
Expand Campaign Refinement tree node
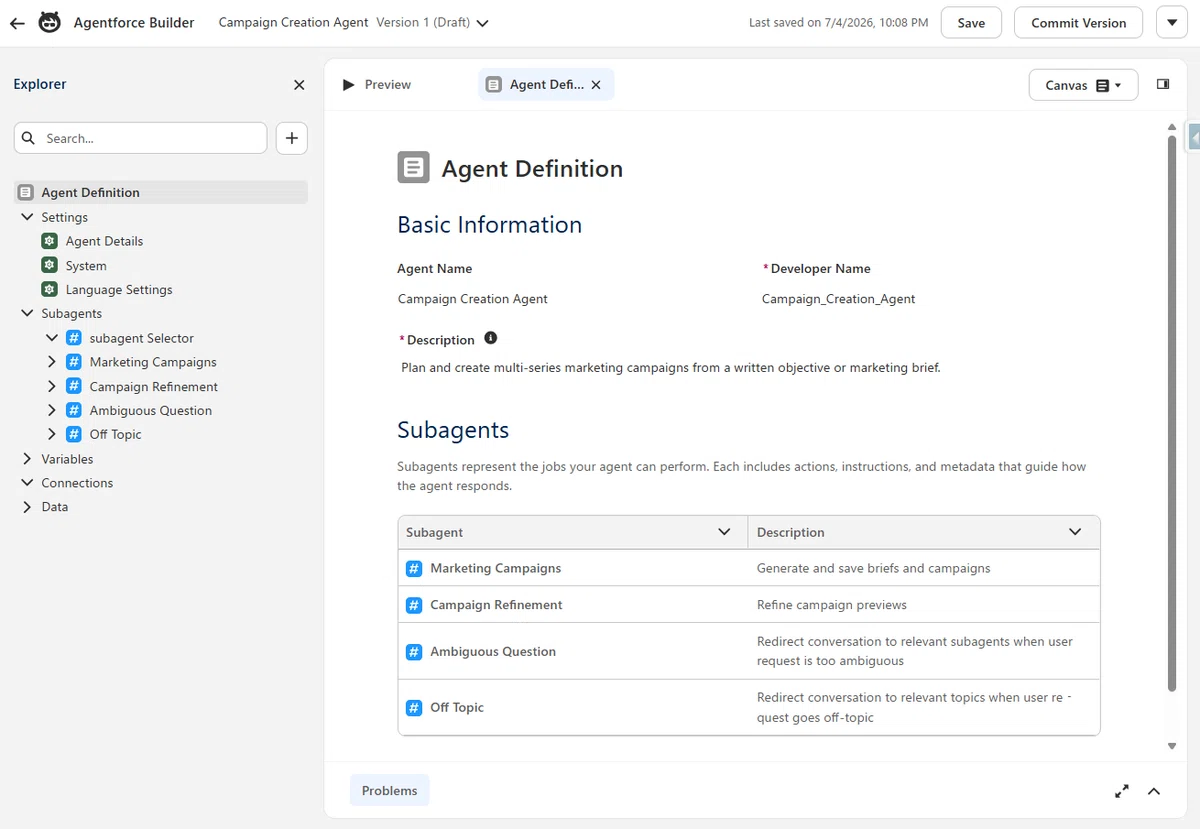52,386
